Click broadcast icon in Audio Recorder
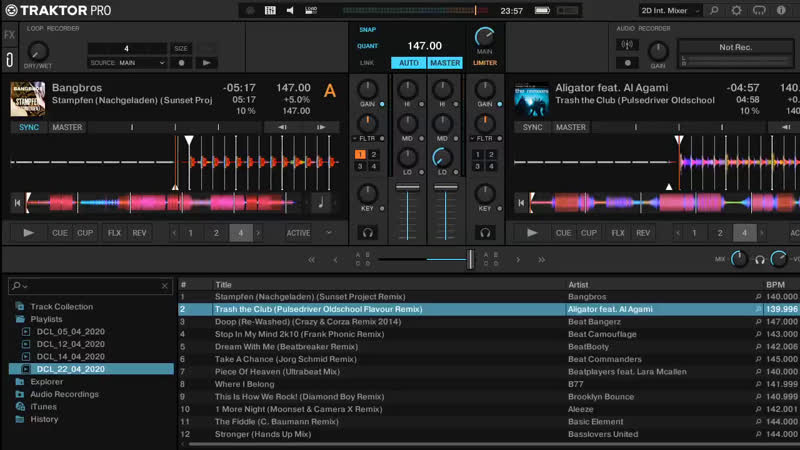This screenshot has width=800, height=450. click(628, 45)
